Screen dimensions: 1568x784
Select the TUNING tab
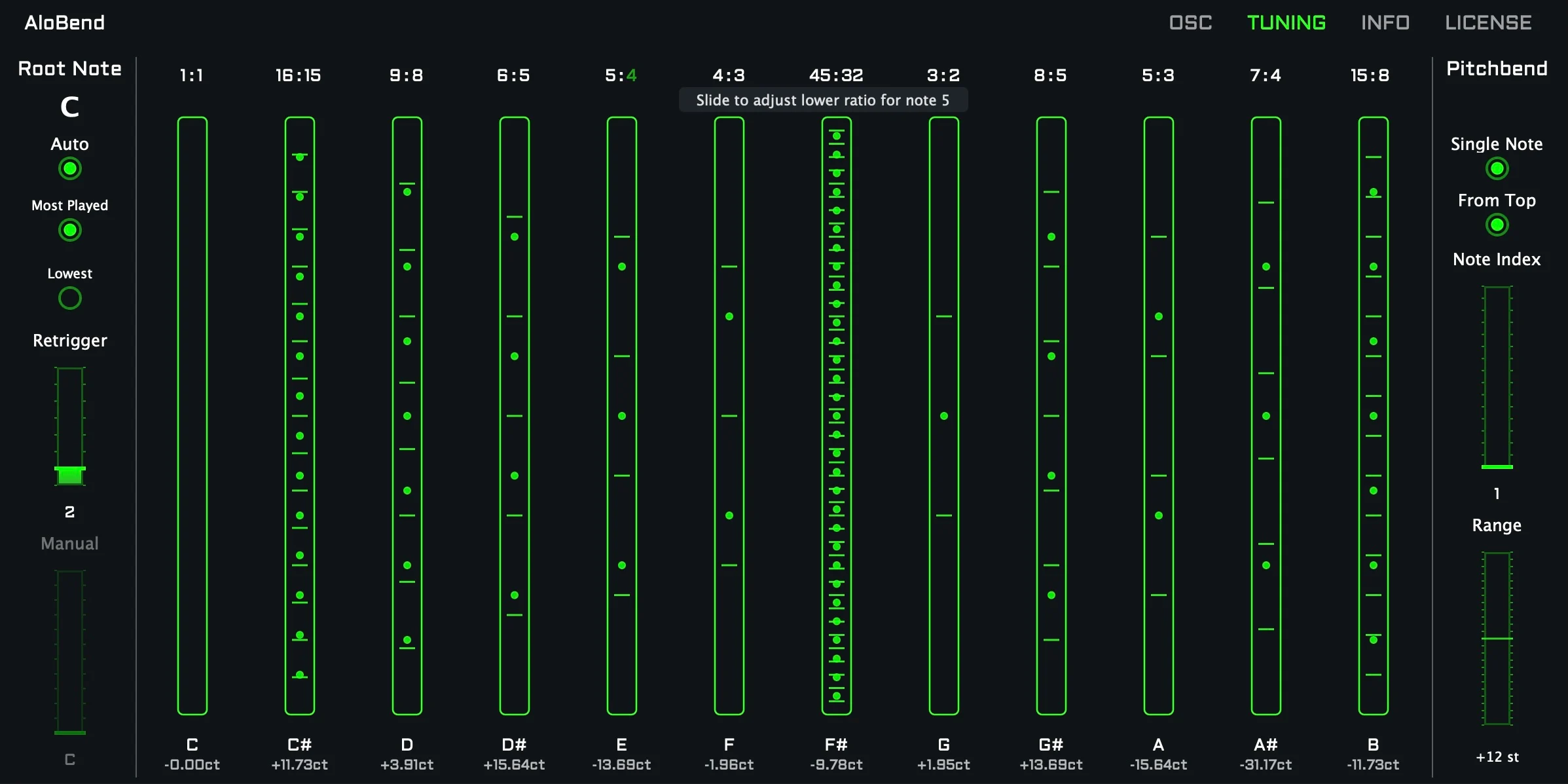point(1285,22)
